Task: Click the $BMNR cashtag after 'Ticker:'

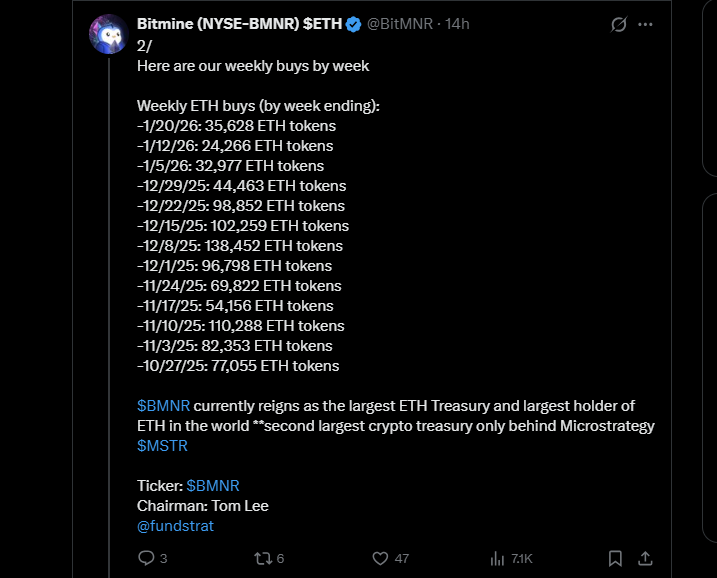Action: pos(213,486)
